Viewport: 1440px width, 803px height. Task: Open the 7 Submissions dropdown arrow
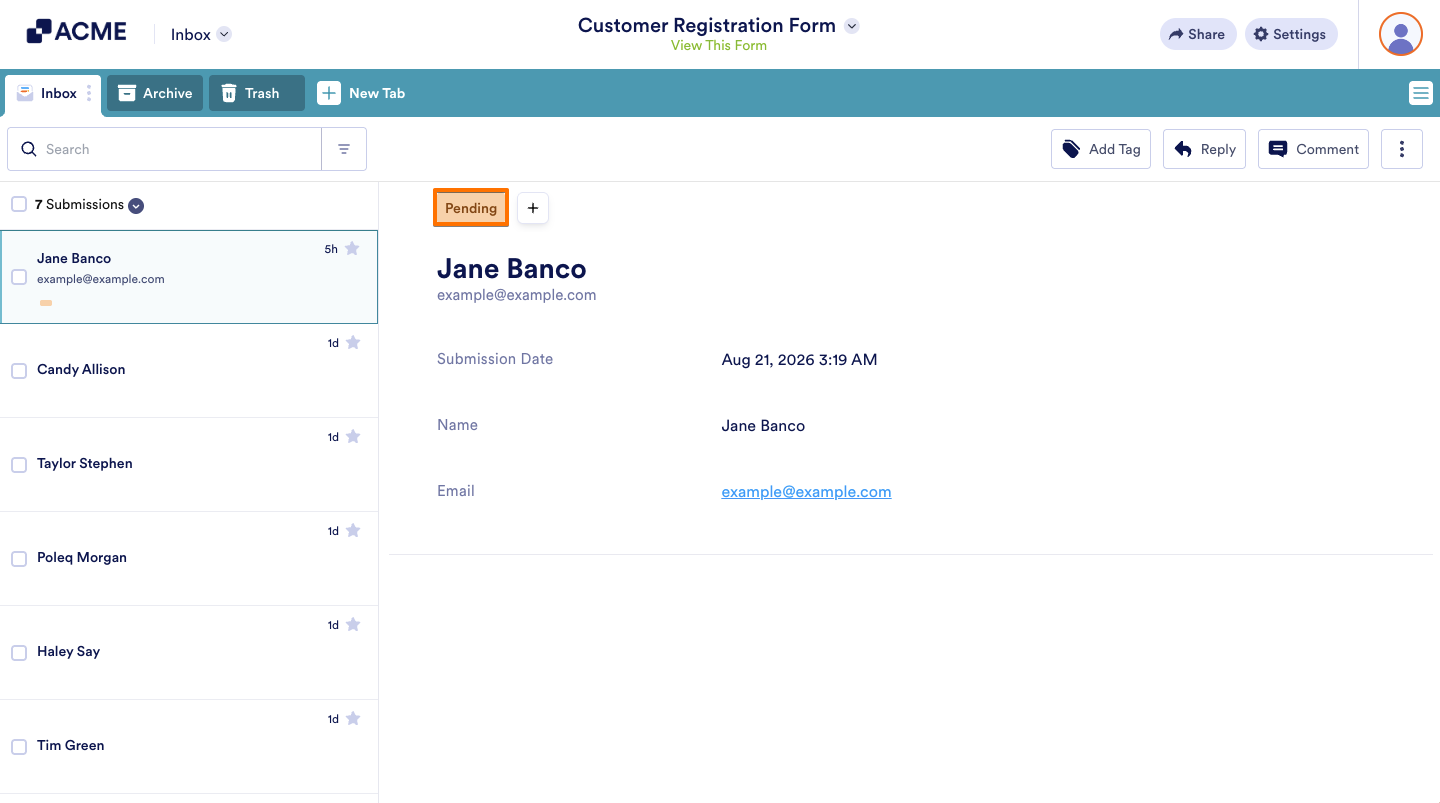136,205
